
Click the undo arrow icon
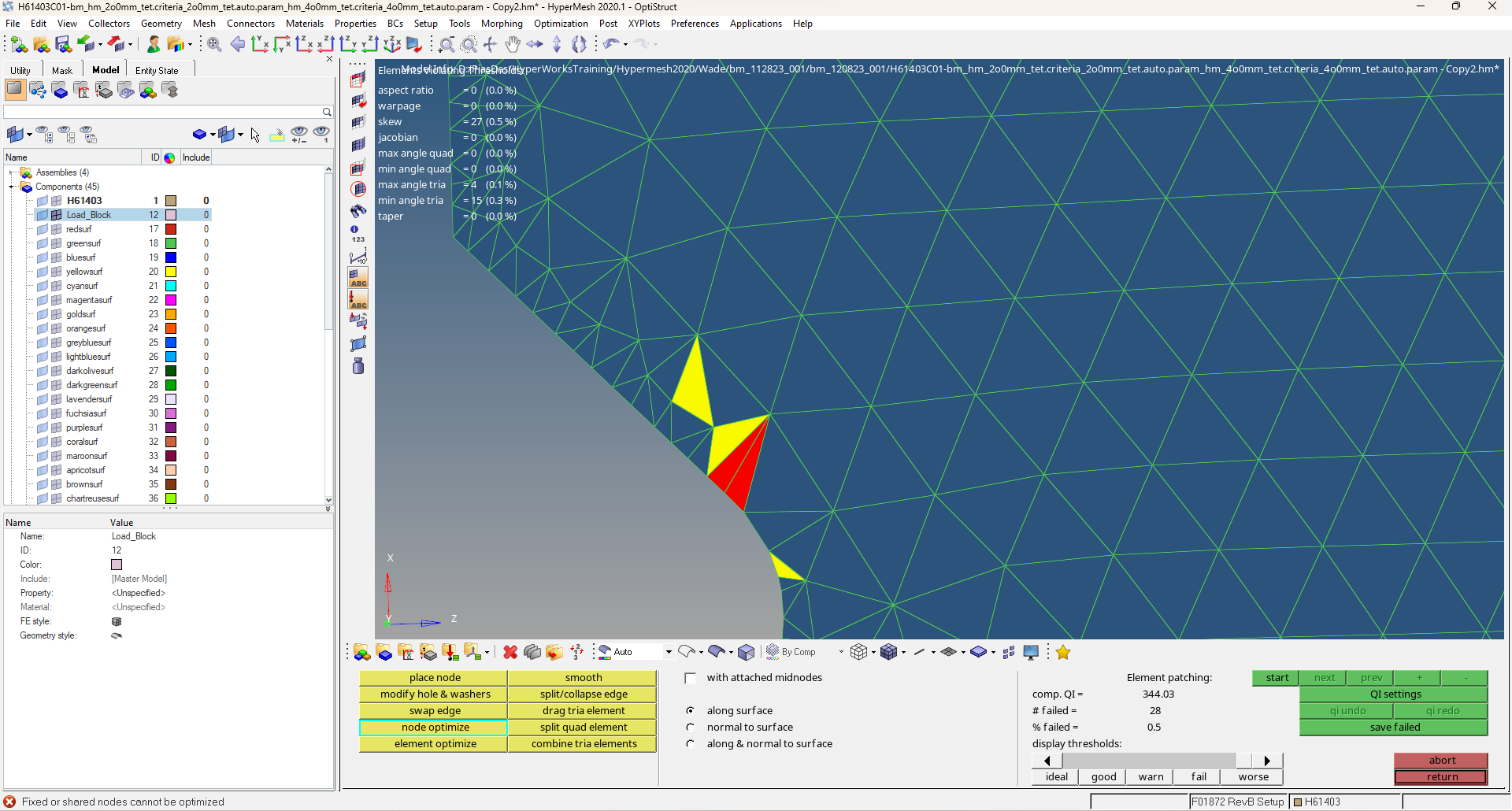pos(611,45)
